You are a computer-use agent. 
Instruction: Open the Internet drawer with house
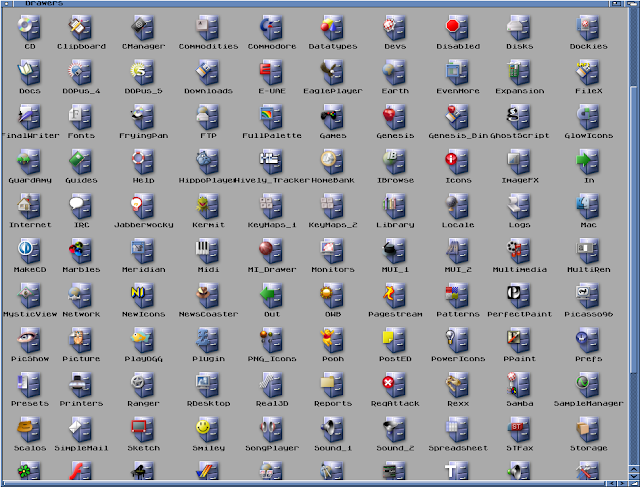coord(29,206)
